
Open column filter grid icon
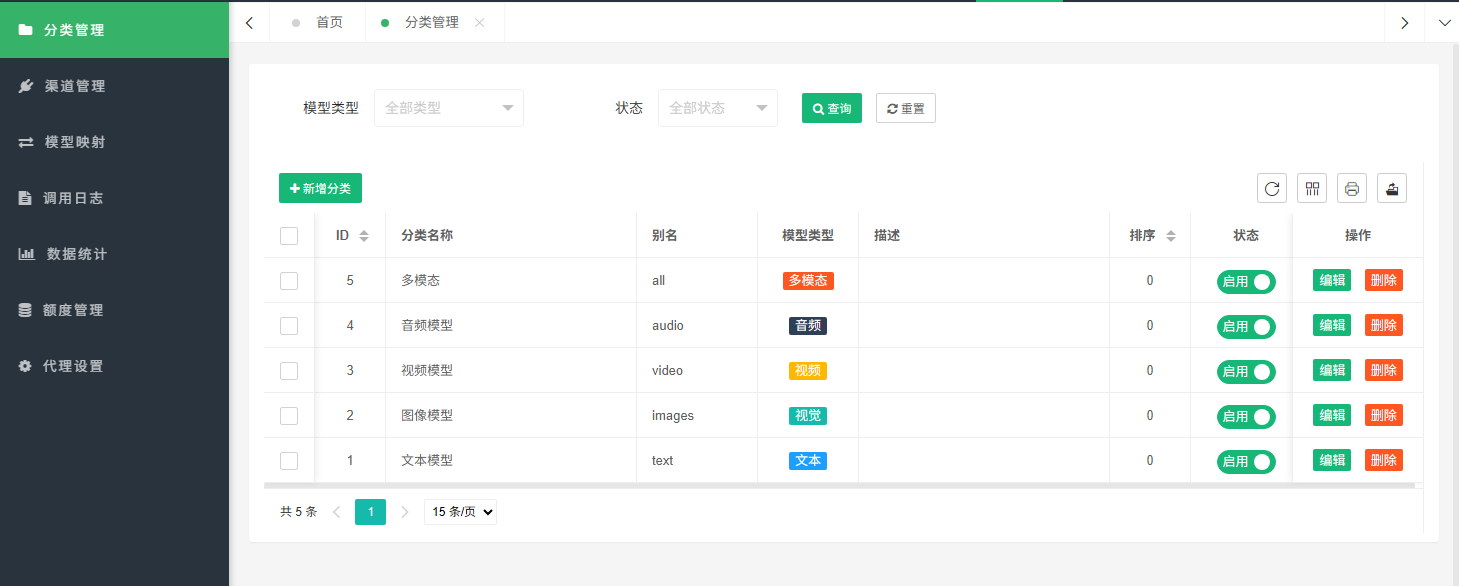tap(1312, 188)
